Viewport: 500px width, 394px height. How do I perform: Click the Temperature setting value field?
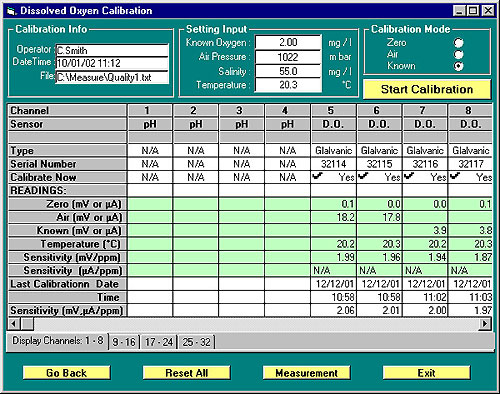288,85
